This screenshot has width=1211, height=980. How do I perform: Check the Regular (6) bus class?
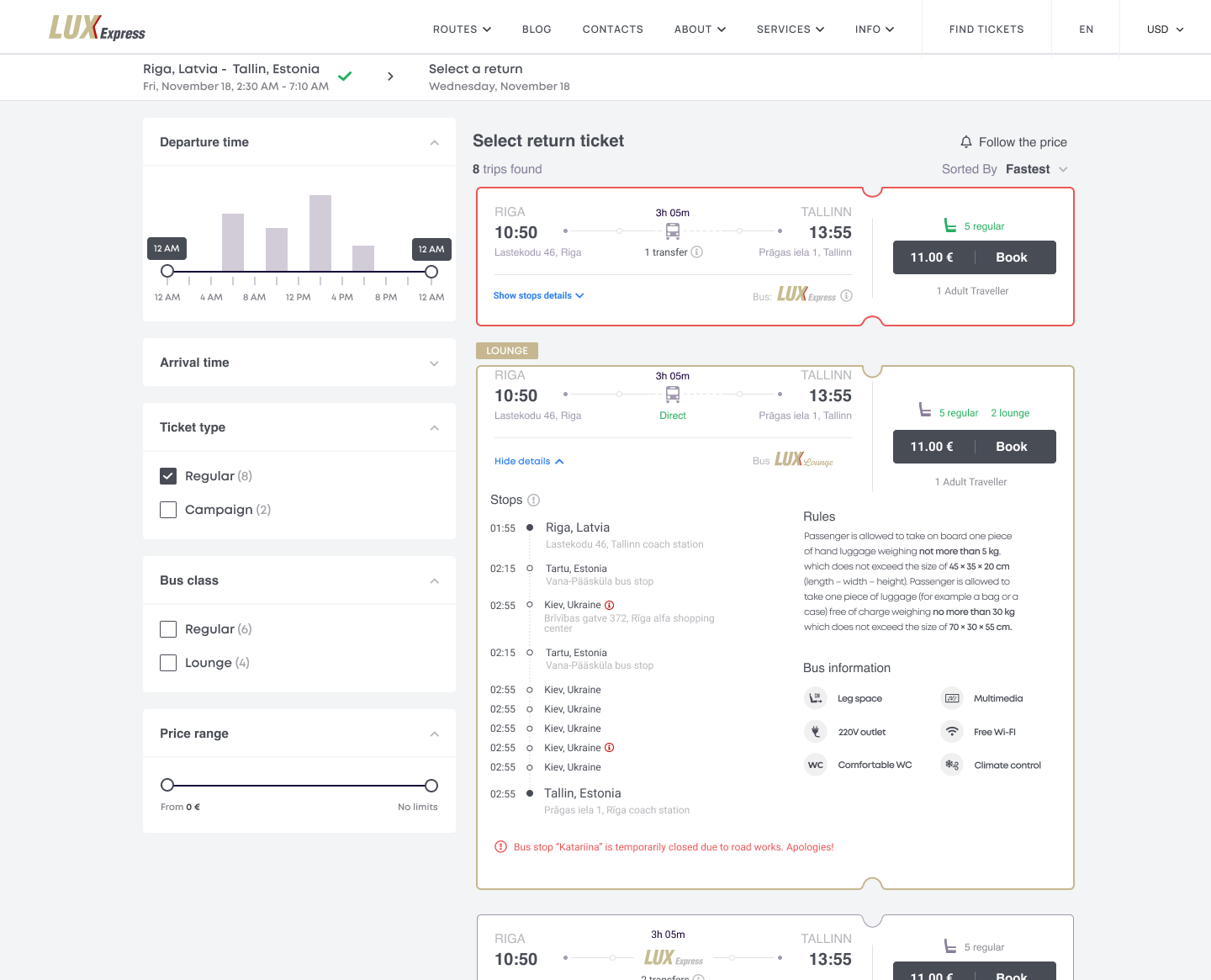pyautogui.click(x=168, y=629)
